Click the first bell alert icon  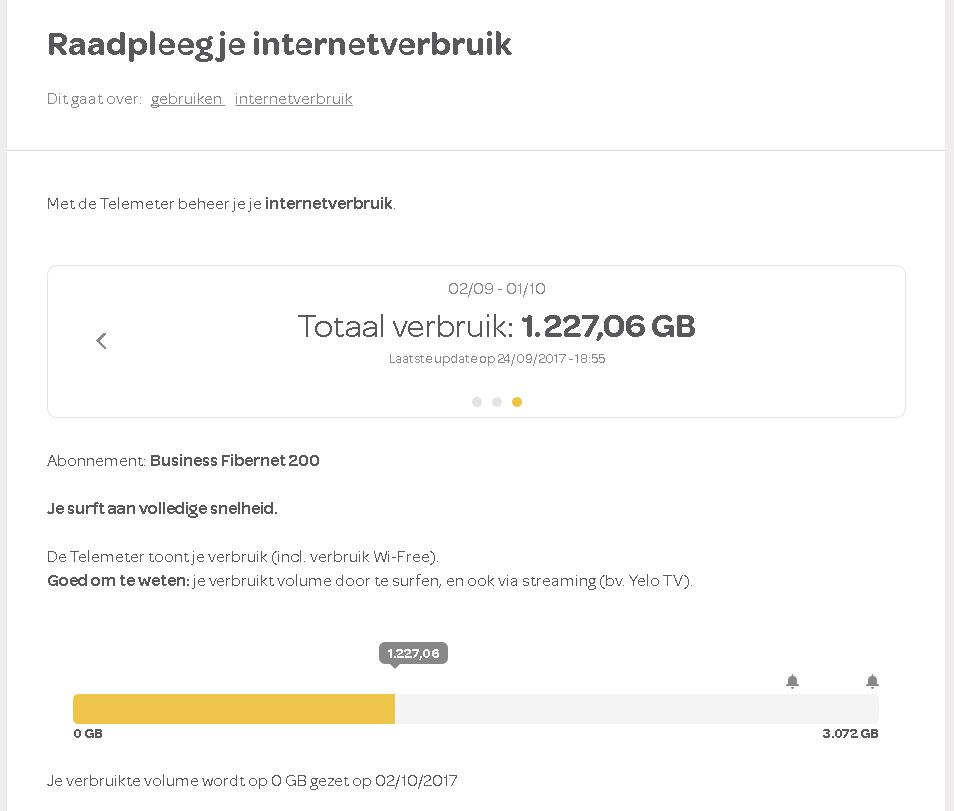(x=792, y=682)
